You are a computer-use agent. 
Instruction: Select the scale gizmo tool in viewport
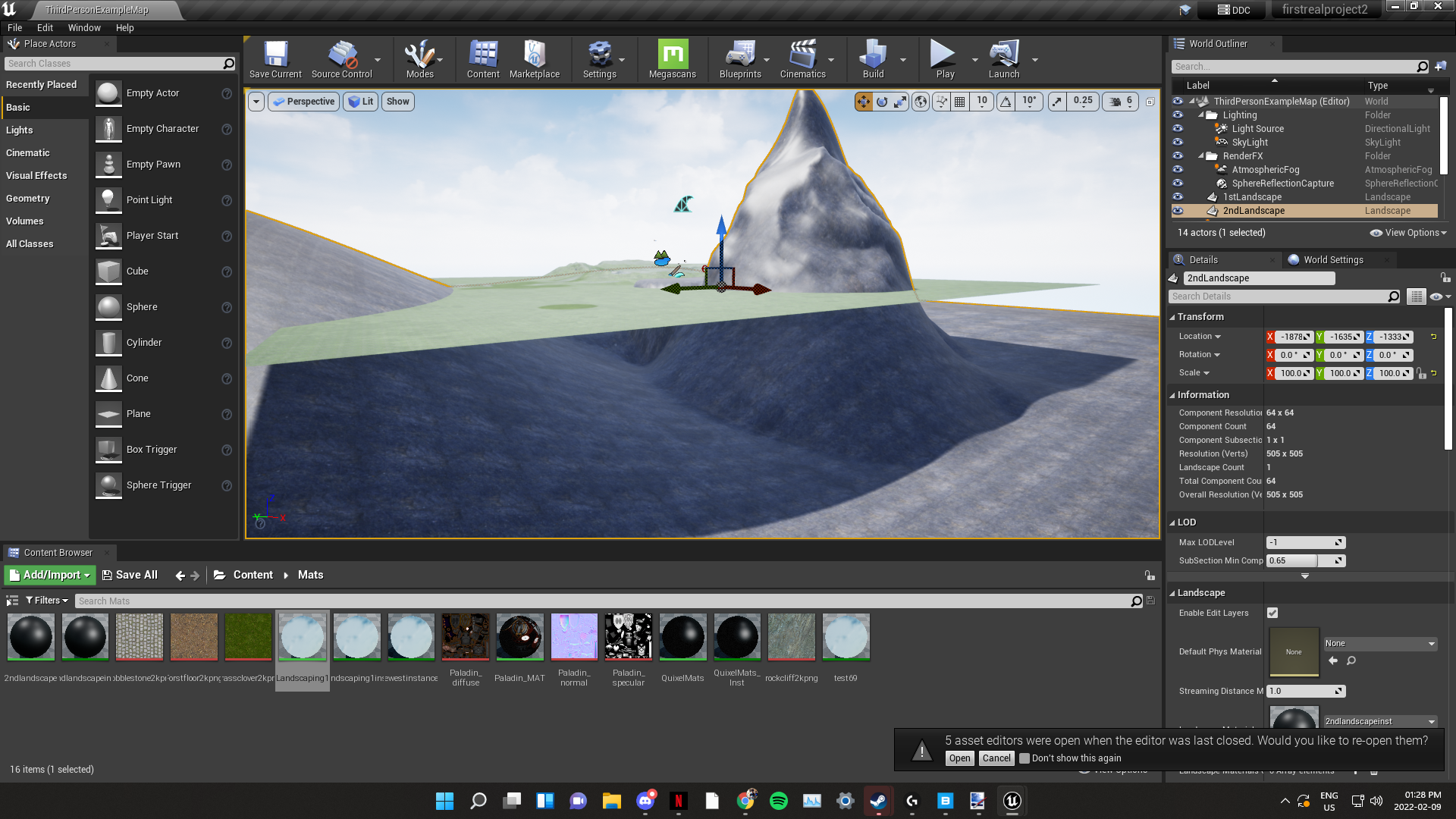coord(900,102)
